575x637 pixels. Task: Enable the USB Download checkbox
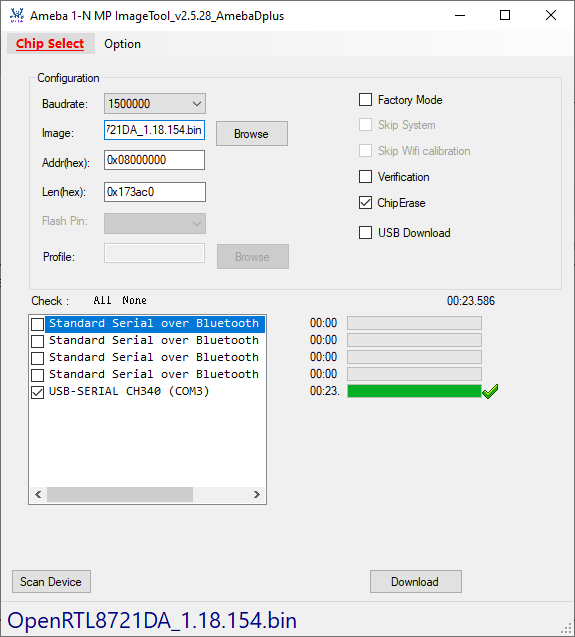click(x=365, y=233)
